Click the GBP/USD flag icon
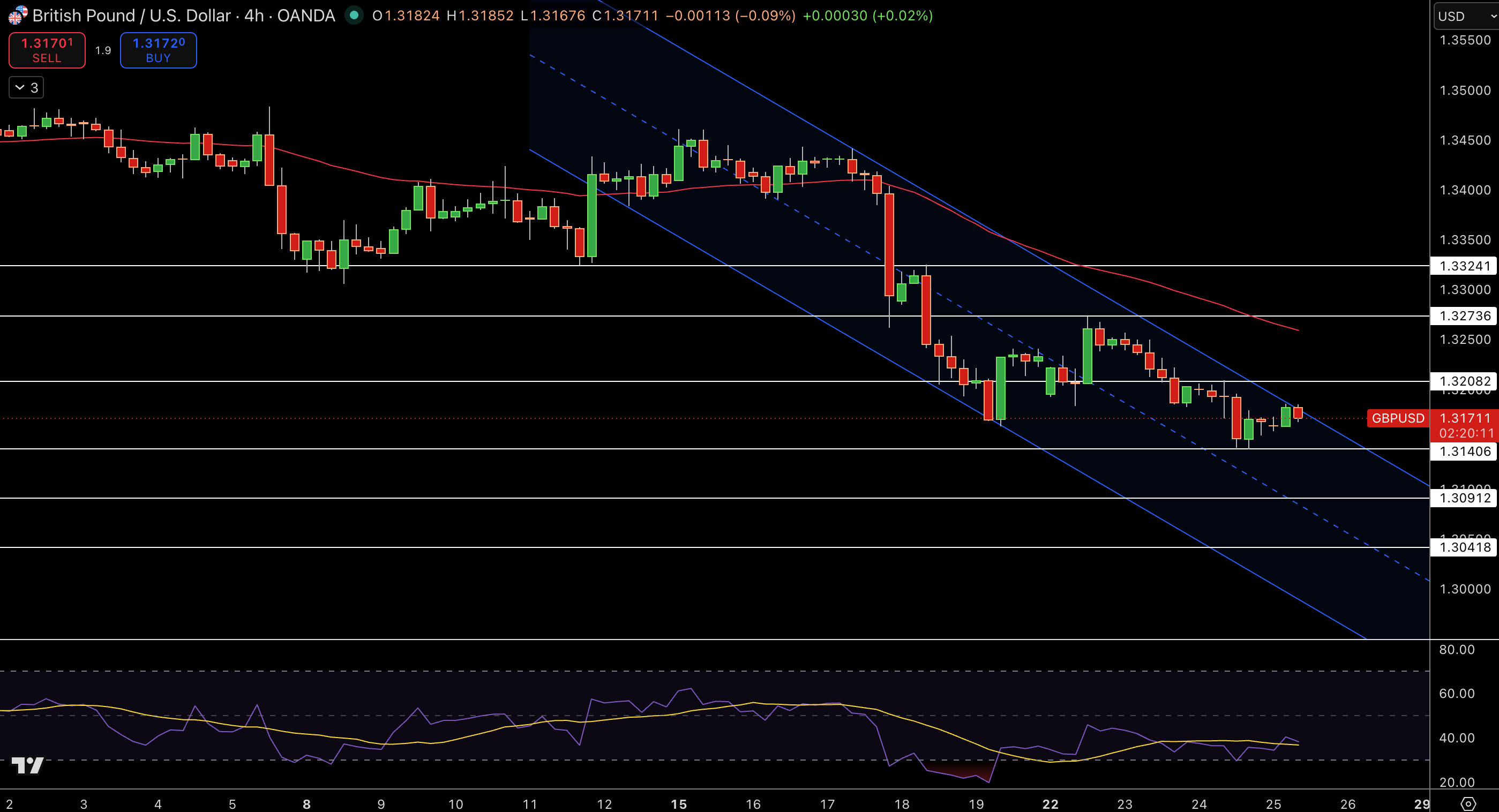This screenshot has height=812, width=1499. click(x=18, y=15)
